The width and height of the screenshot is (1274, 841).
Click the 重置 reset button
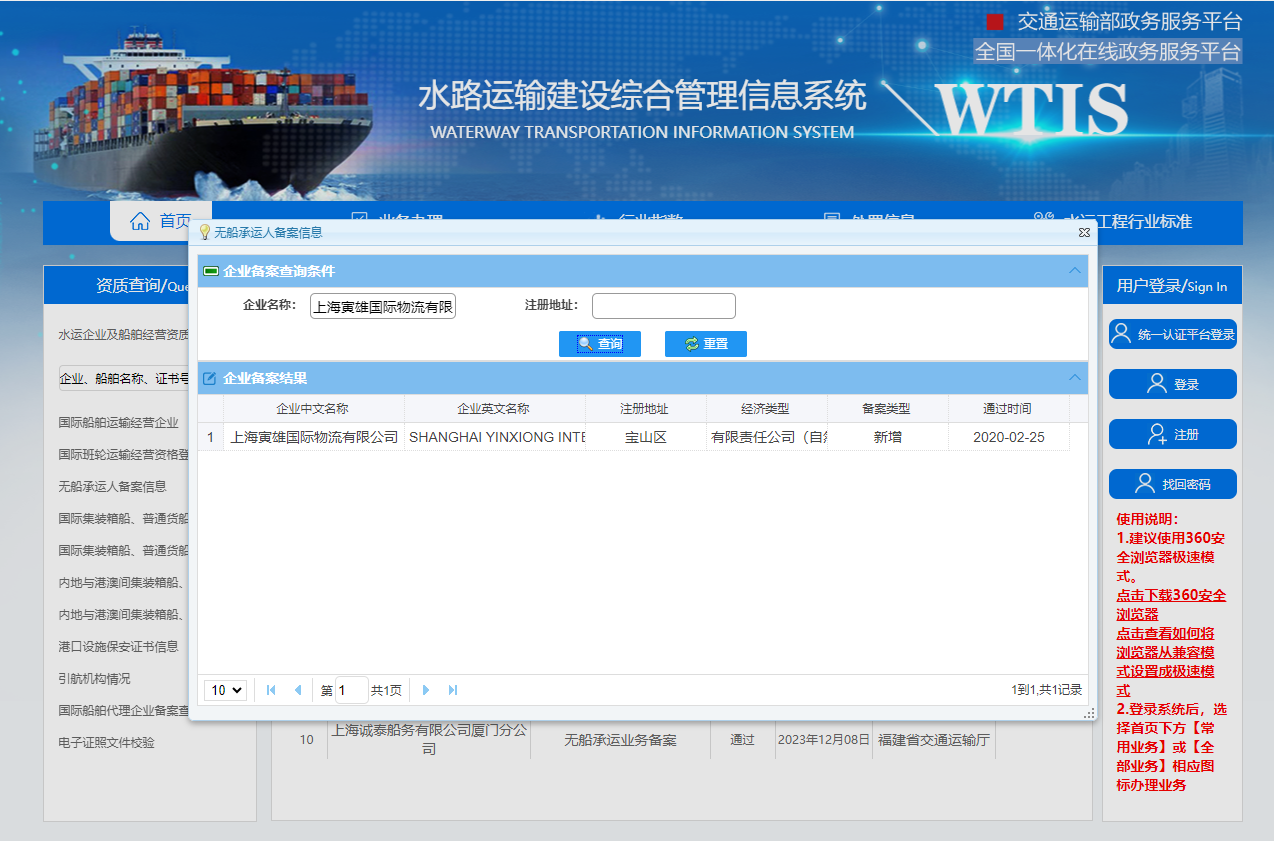coord(705,344)
